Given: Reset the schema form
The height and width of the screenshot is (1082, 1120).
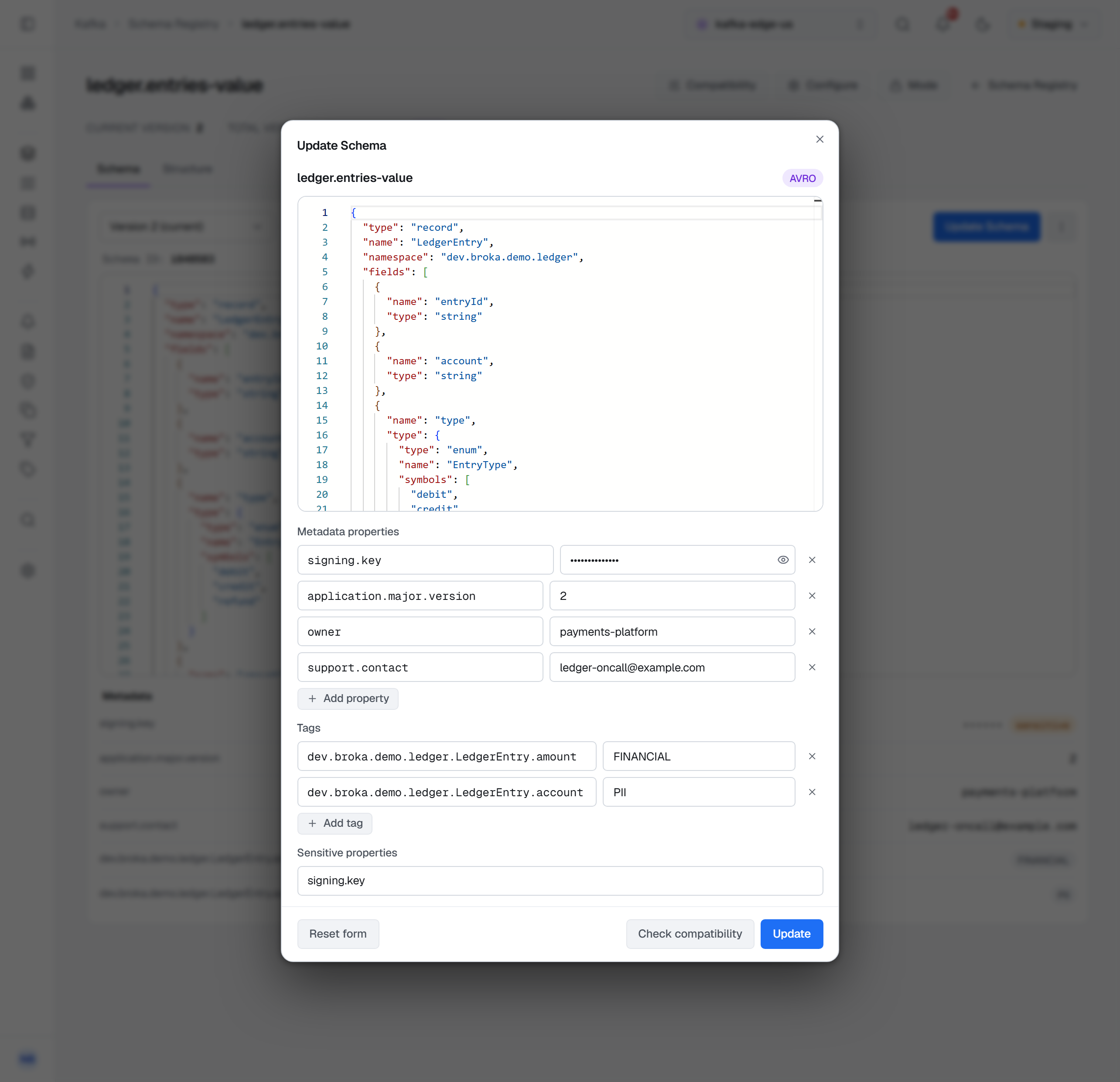Looking at the screenshot, I should [x=338, y=934].
